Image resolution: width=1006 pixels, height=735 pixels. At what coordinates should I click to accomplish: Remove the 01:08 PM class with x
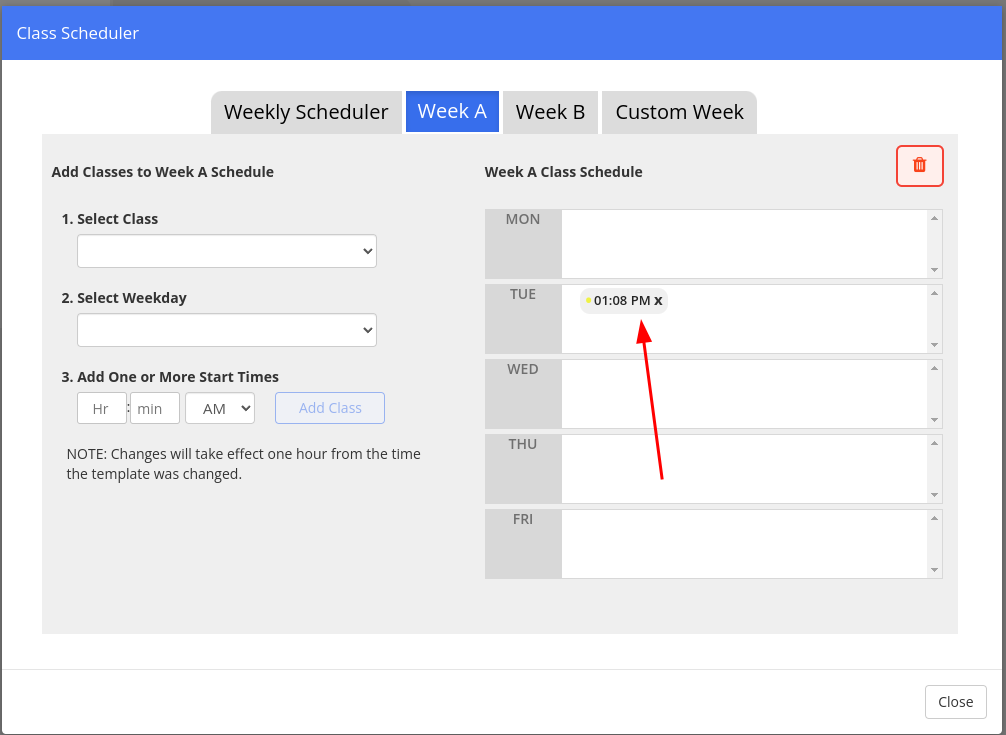point(658,301)
